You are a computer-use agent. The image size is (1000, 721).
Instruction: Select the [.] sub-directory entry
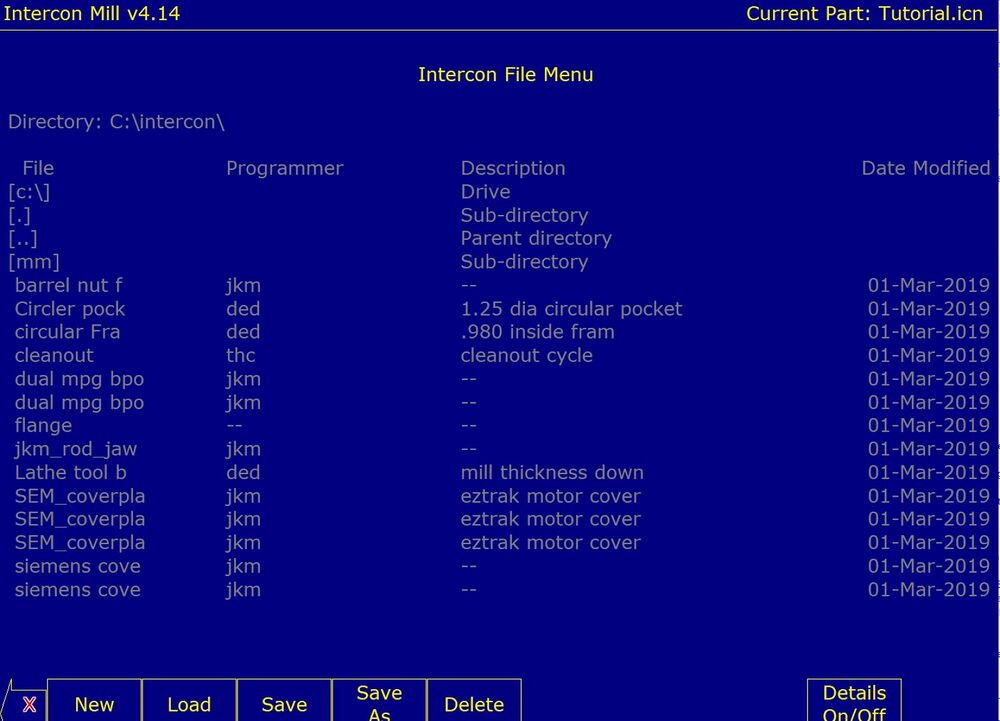[x=19, y=215]
